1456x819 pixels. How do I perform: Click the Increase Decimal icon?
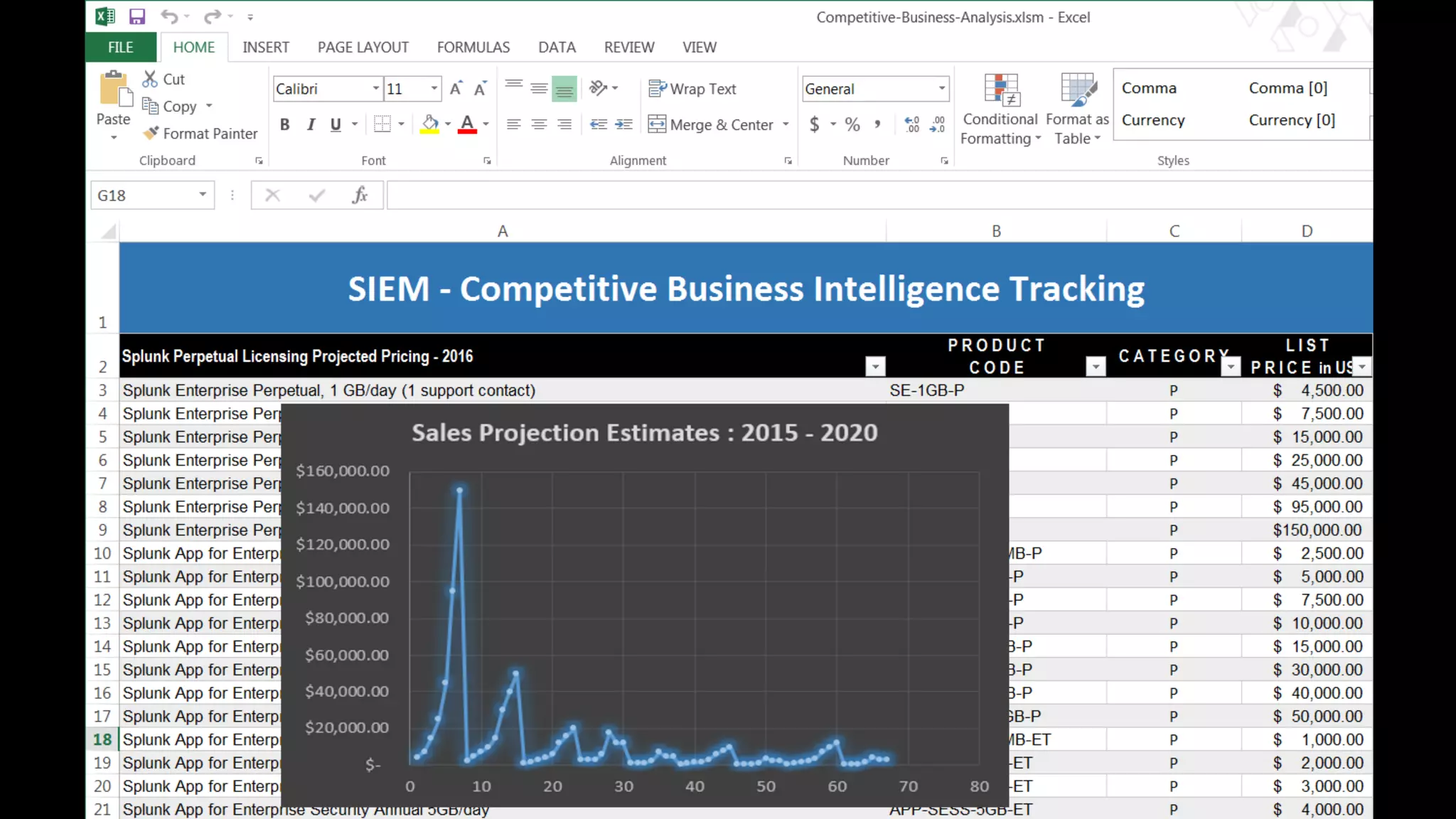[x=912, y=124]
